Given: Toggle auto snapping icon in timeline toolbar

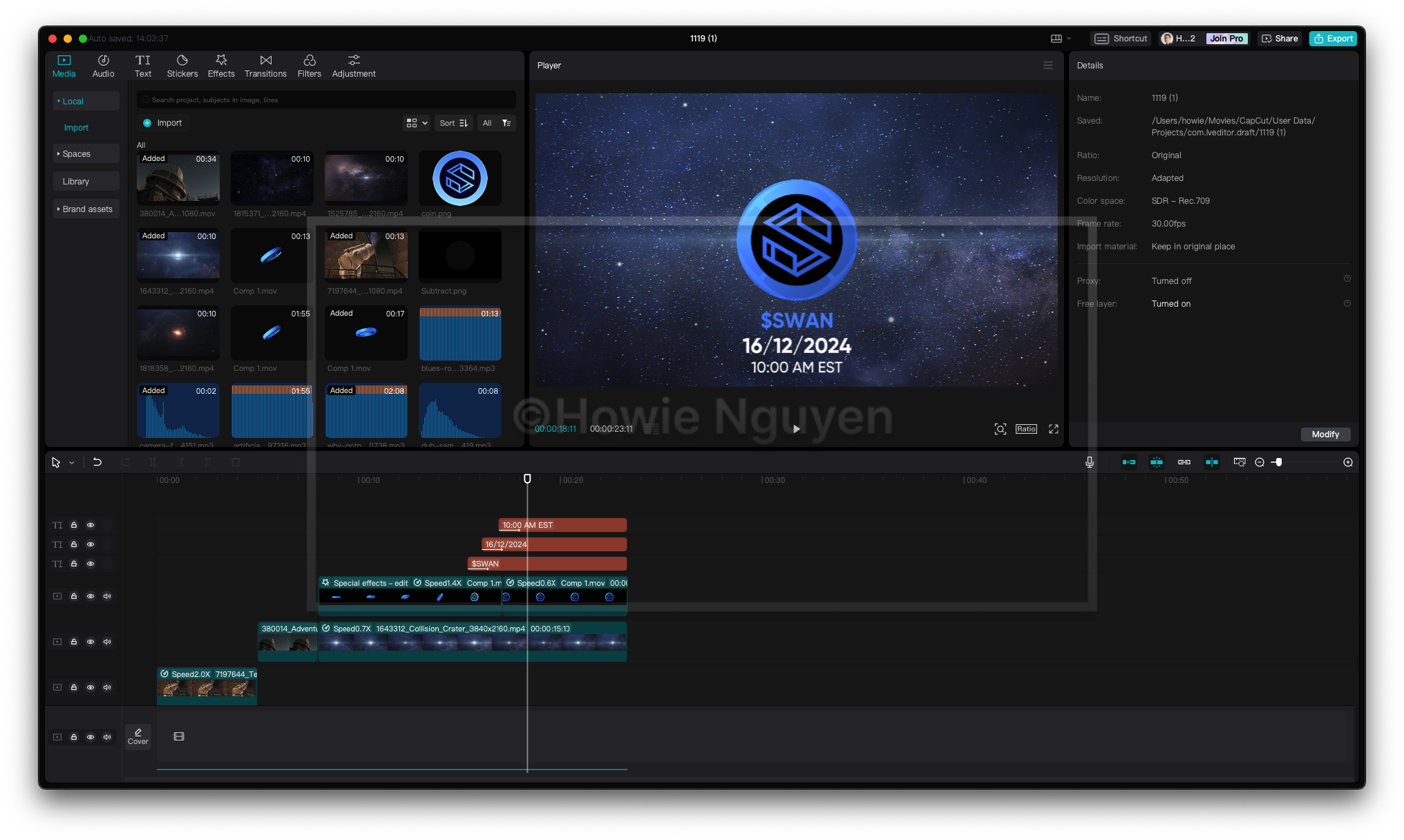Looking at the screenshot, I should point(1157,462).
